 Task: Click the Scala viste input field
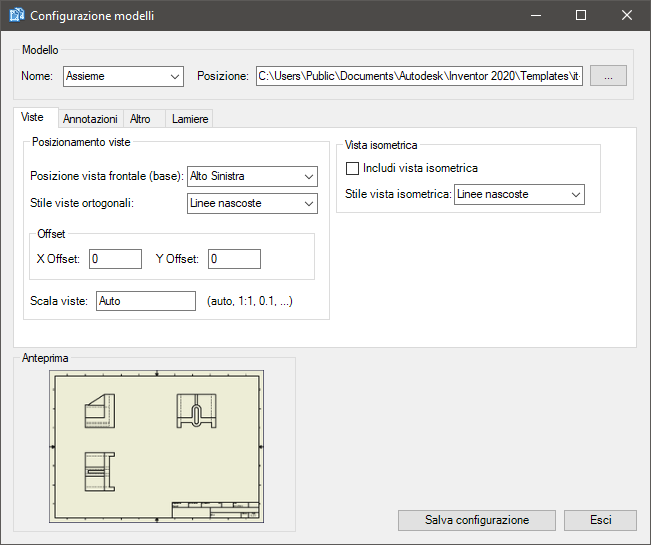[x=146, y=301]
